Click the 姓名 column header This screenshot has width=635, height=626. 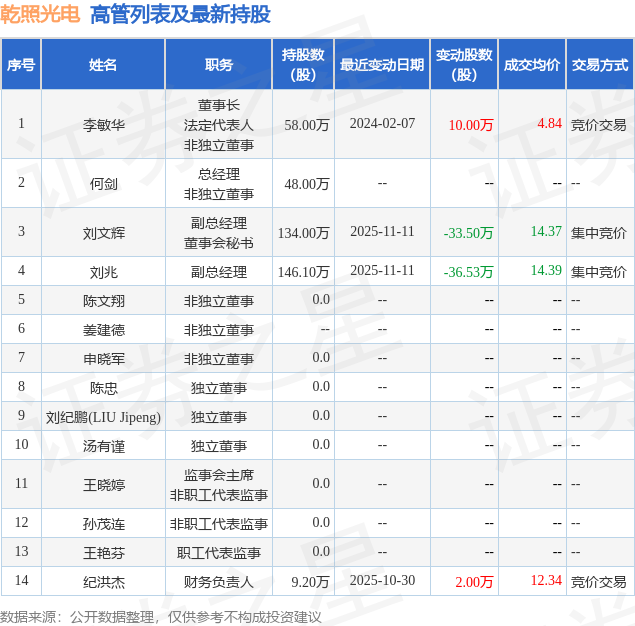[103, 64]
